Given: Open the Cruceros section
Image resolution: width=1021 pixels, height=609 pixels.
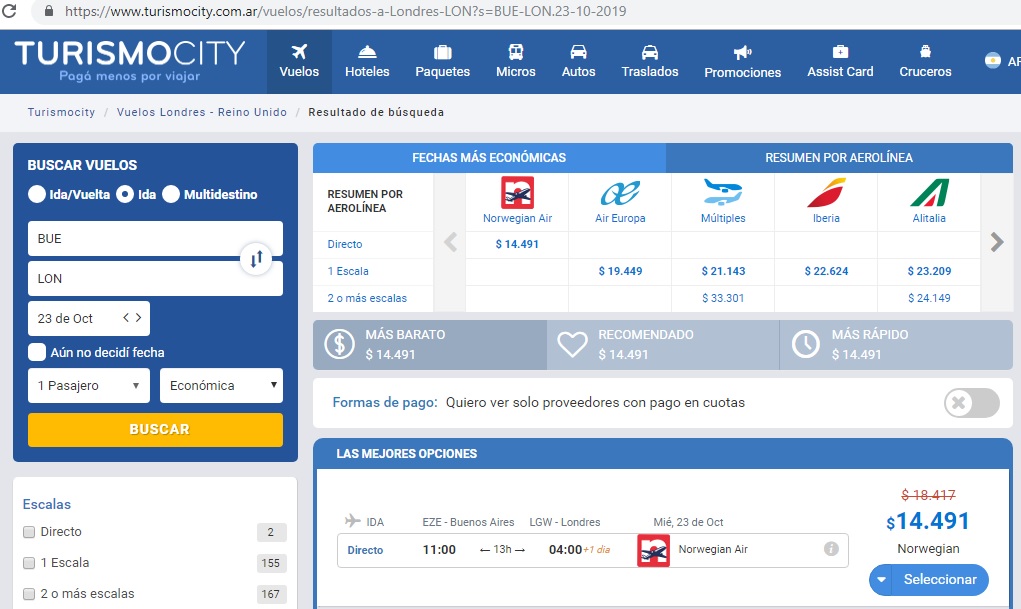Looking at the screenshot, I should tap(925, 61).
